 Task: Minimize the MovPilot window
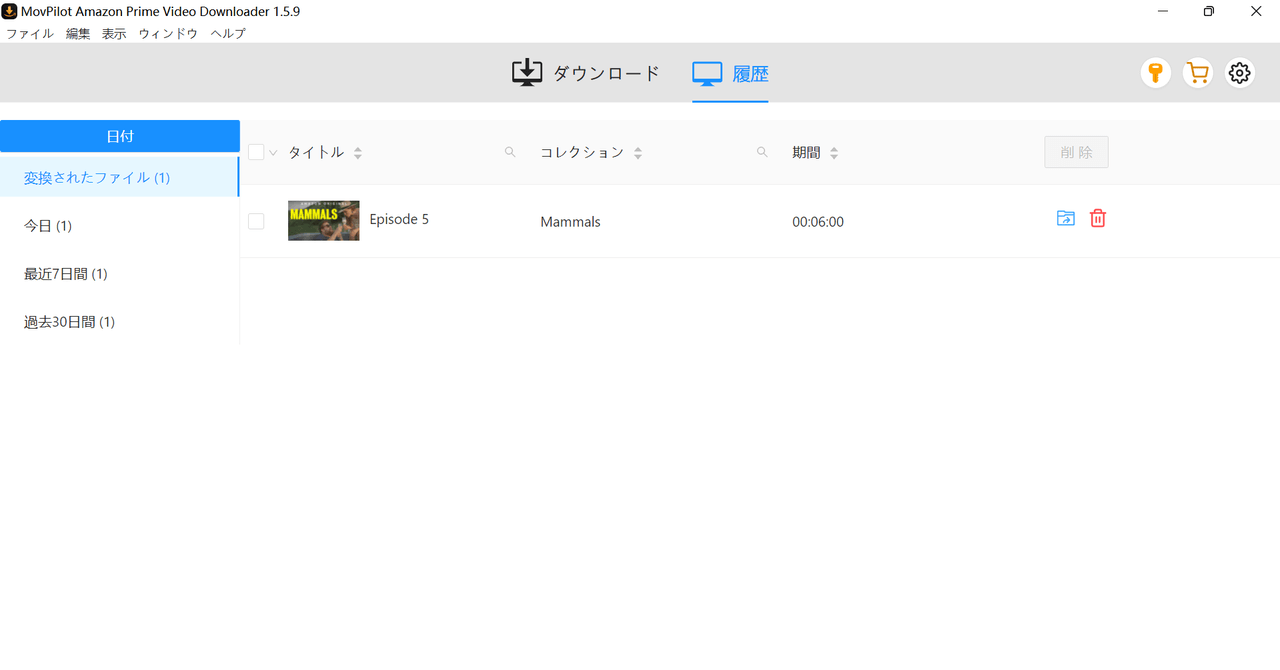(1163, 11)
